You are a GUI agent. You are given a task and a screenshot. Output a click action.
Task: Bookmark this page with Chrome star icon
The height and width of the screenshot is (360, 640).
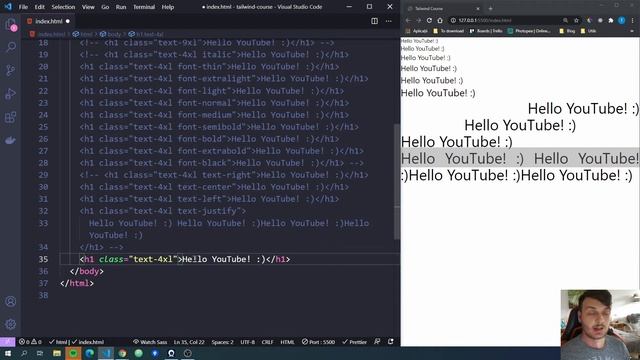pyautogui.click(x=576, y=20)
